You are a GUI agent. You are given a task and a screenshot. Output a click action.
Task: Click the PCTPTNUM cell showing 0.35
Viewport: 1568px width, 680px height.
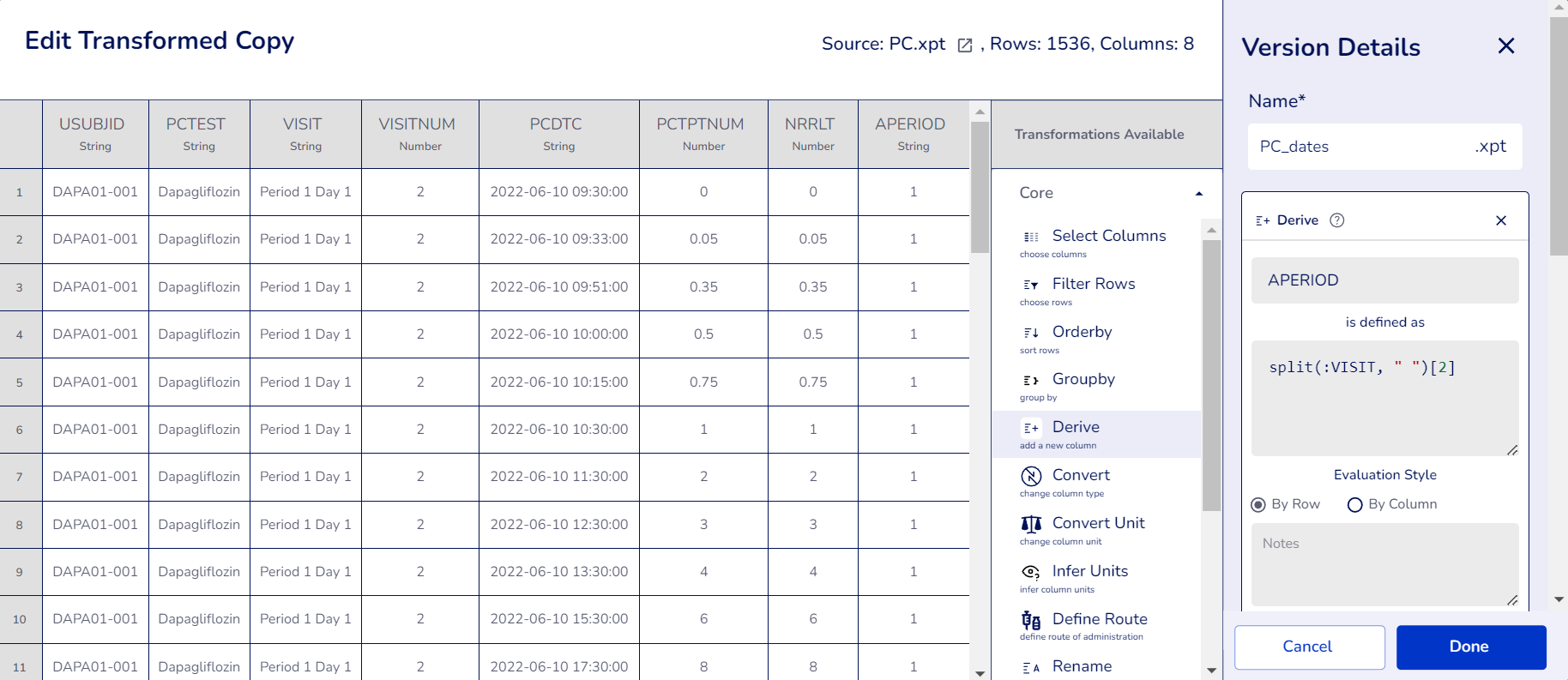point(703,287)
